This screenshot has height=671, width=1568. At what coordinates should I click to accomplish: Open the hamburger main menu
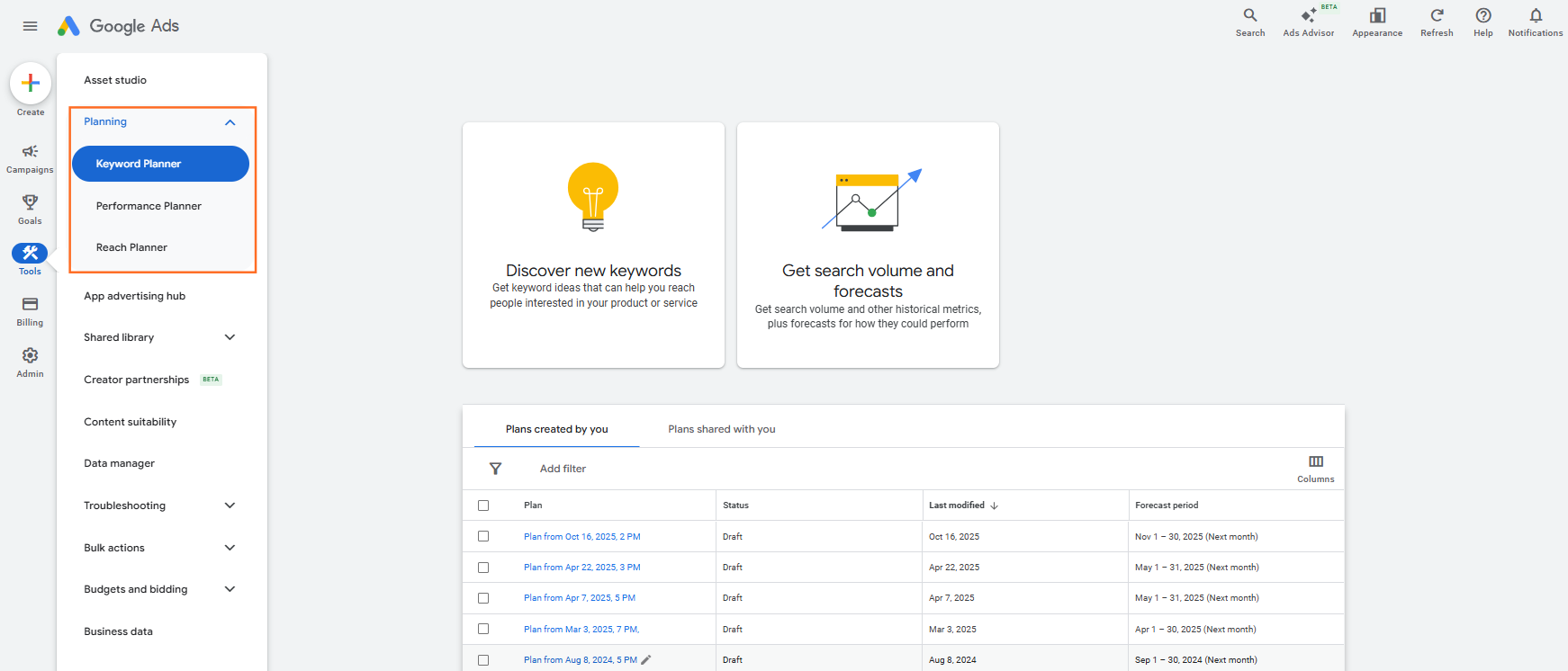point(30,26)
